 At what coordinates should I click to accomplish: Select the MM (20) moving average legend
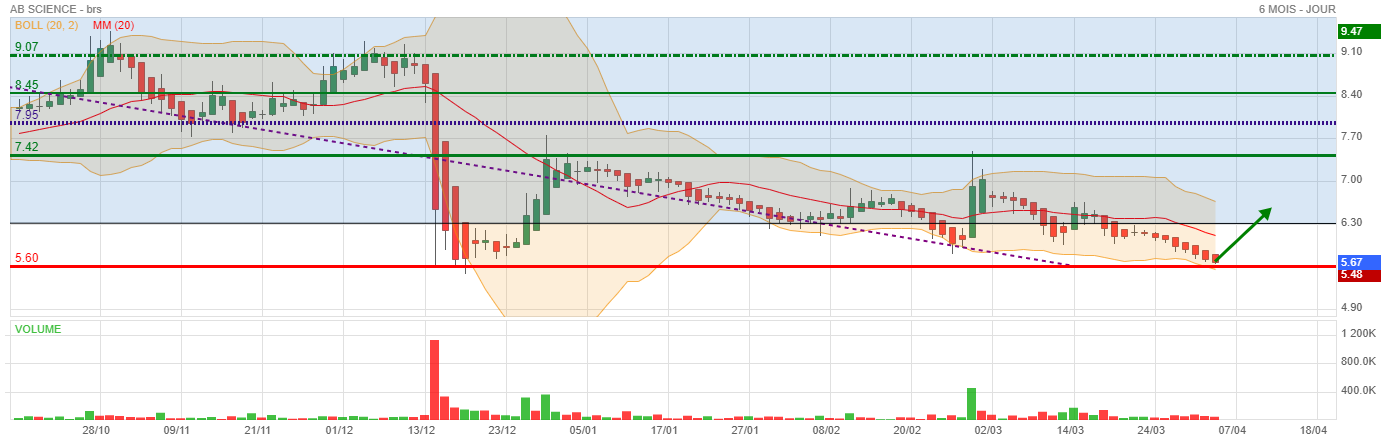coord(111,24)
